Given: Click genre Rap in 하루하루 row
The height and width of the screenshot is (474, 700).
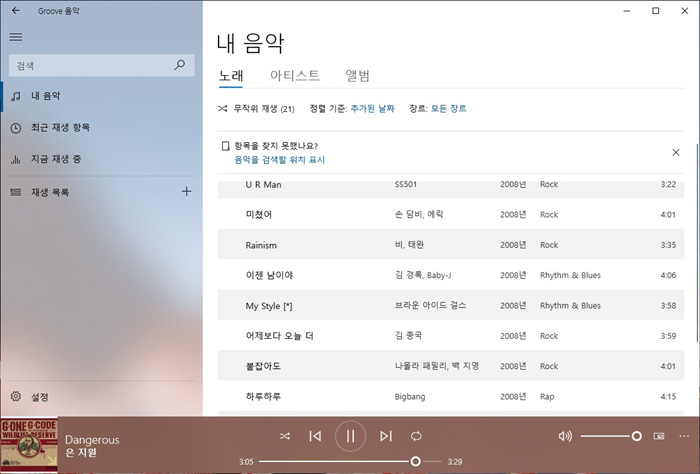Looking at the screenshot, I should [547, 396].
